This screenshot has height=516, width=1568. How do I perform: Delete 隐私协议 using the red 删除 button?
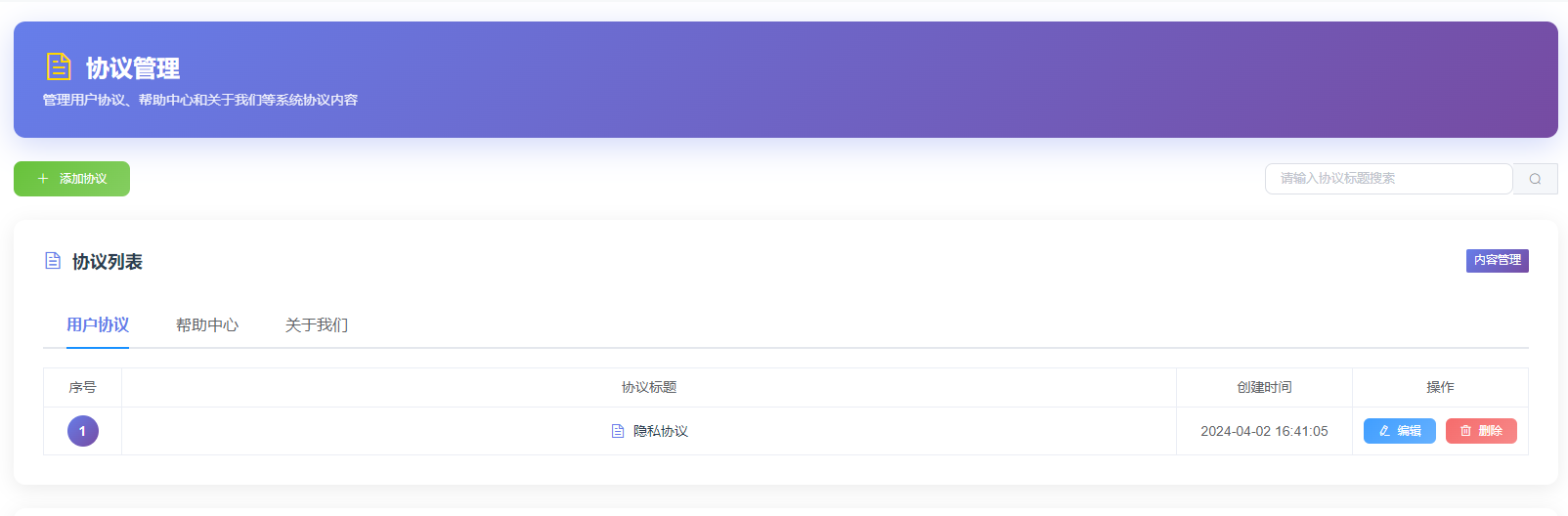pos(1481,431)
